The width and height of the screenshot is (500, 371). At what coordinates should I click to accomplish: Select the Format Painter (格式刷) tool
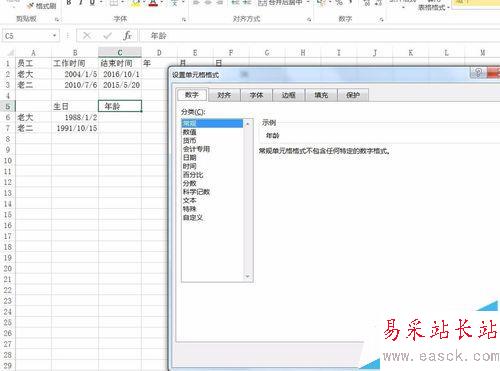[41, 6]
